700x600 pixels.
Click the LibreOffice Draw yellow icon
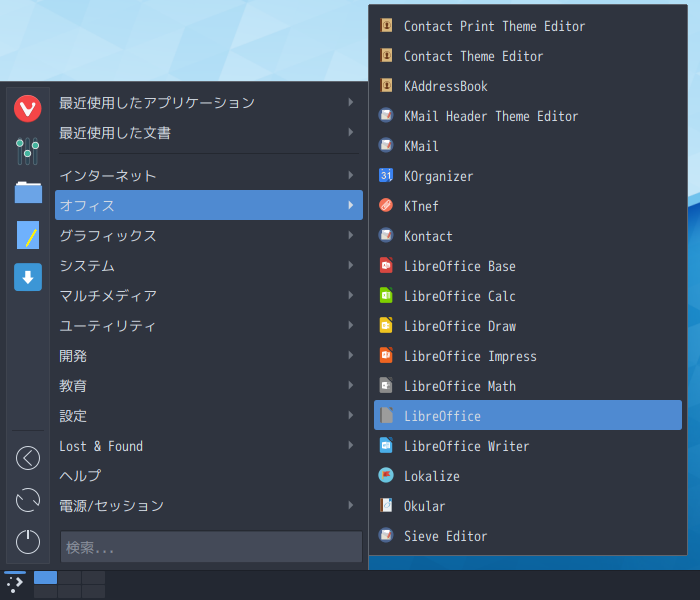(x=386, y=325)
